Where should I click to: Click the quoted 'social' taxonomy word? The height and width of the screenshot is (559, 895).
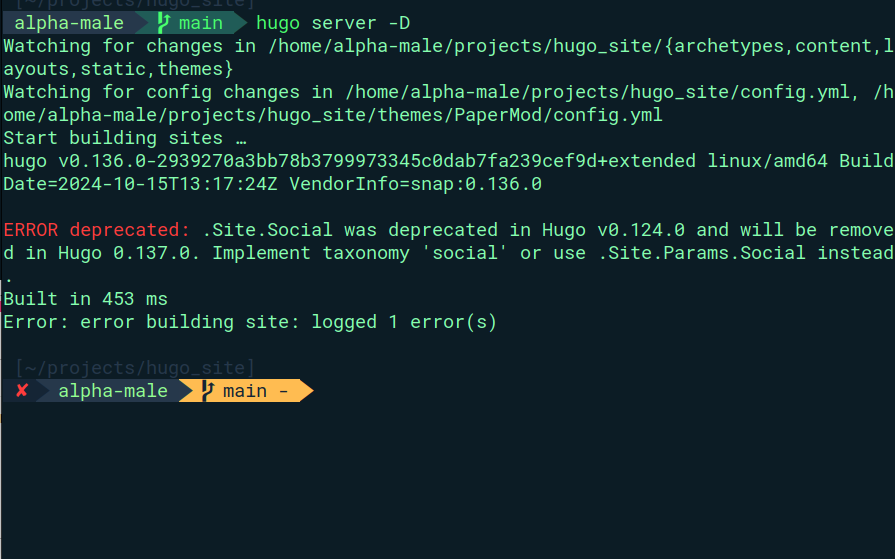point(470,253)
